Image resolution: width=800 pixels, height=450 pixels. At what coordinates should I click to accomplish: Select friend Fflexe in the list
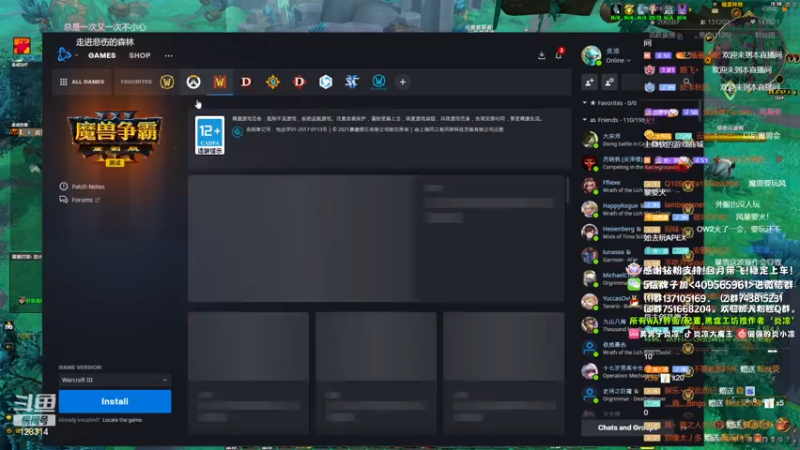612,186
